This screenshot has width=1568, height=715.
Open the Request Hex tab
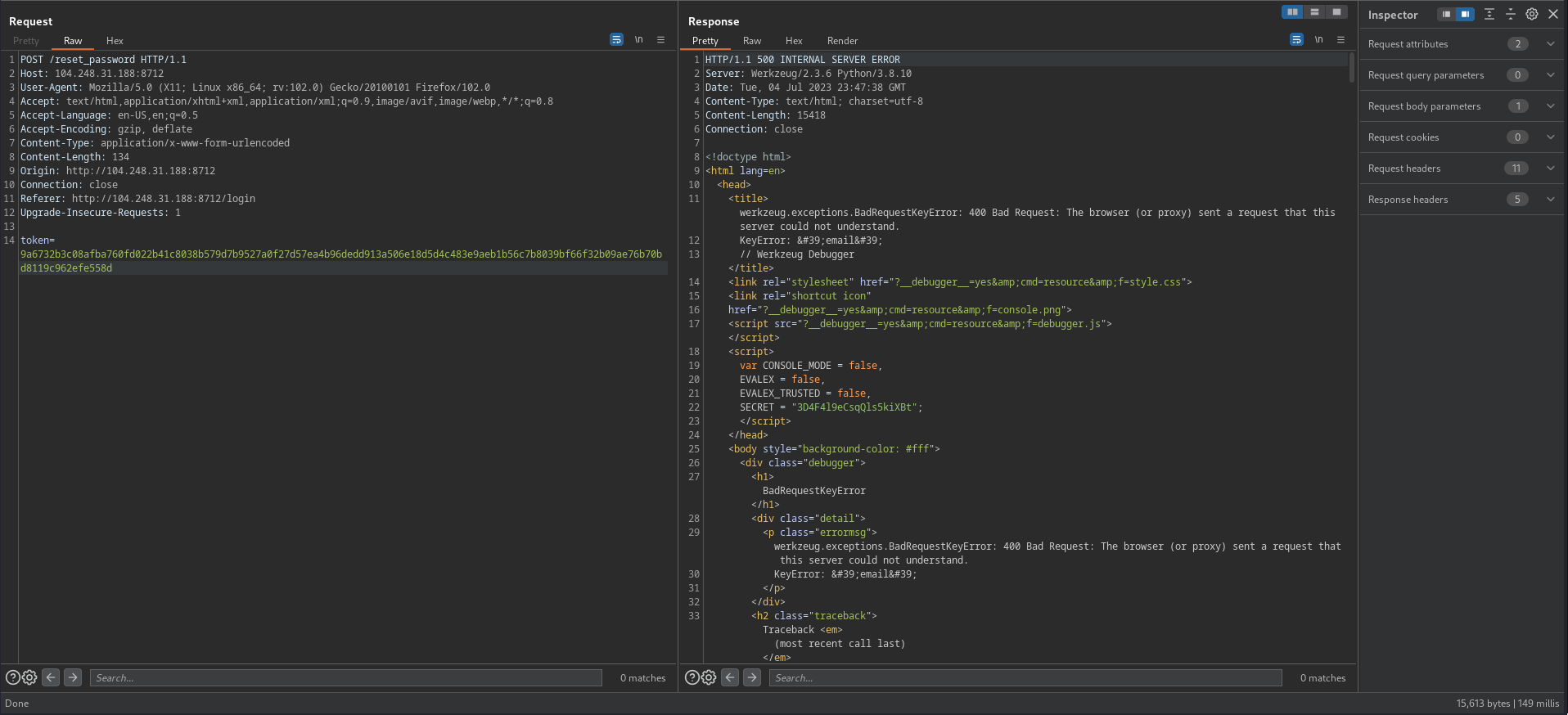[115, 41]
